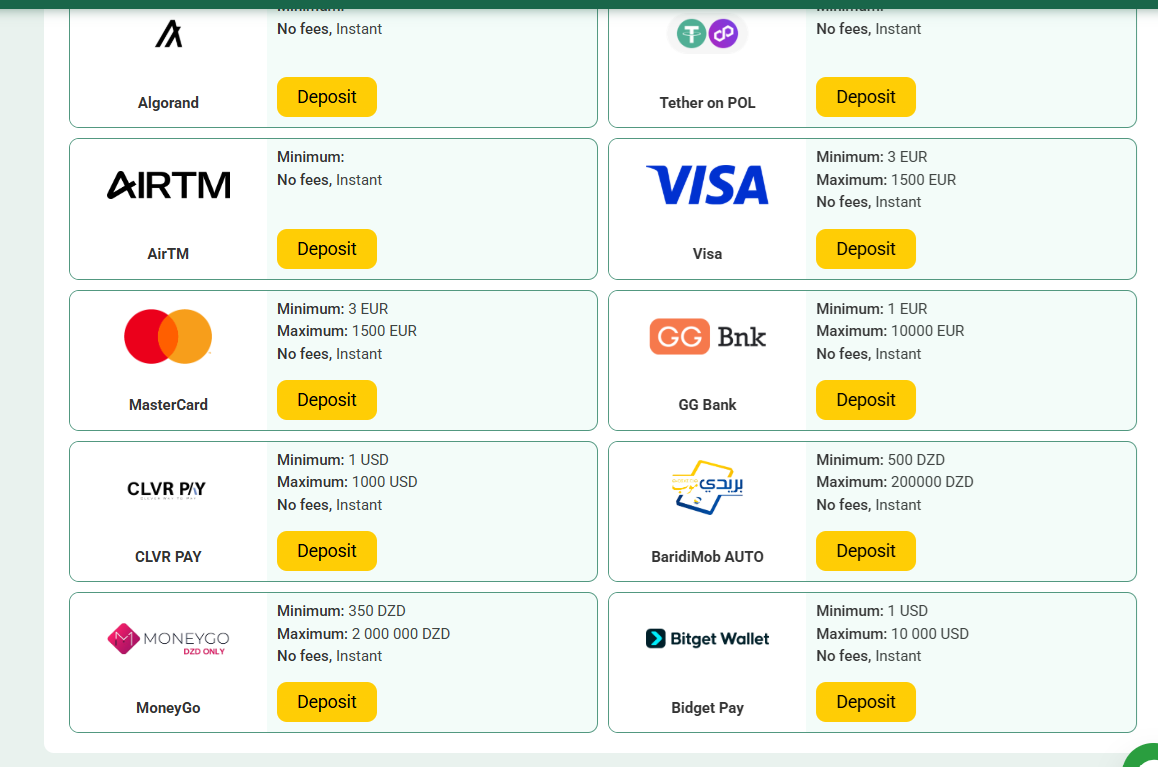
Task: Click the CLVR PAY name label
Action: coord(168,557)
